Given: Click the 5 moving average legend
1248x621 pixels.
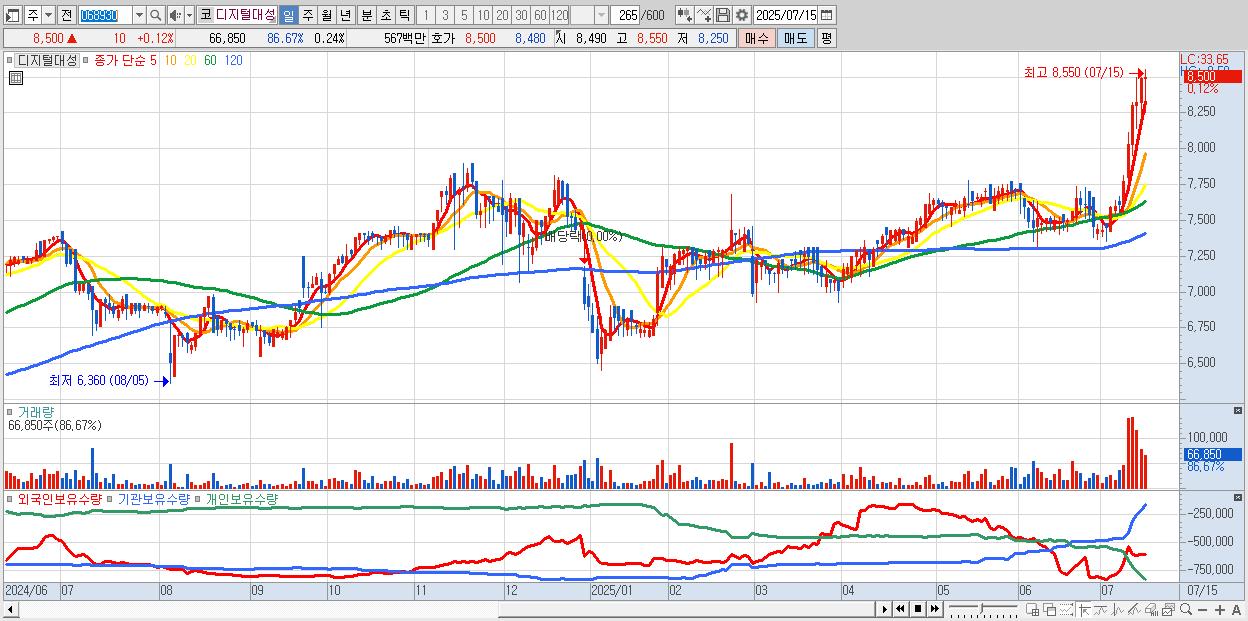Looking at the screenshot, I should point(153,60).
